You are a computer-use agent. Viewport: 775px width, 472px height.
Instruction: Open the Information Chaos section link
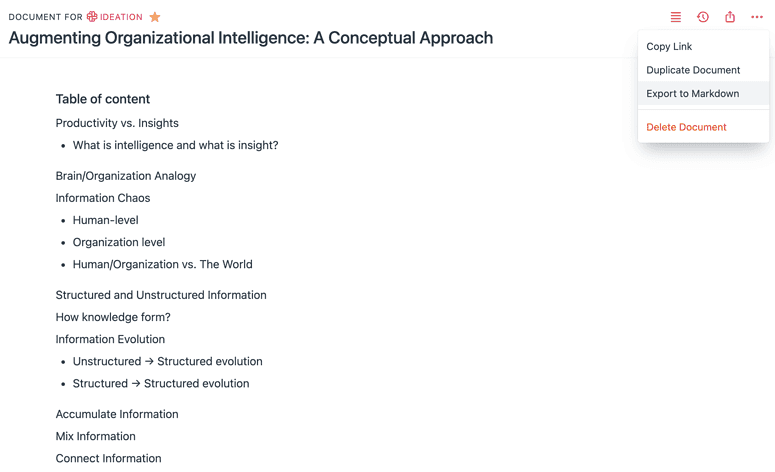point(103,198)
